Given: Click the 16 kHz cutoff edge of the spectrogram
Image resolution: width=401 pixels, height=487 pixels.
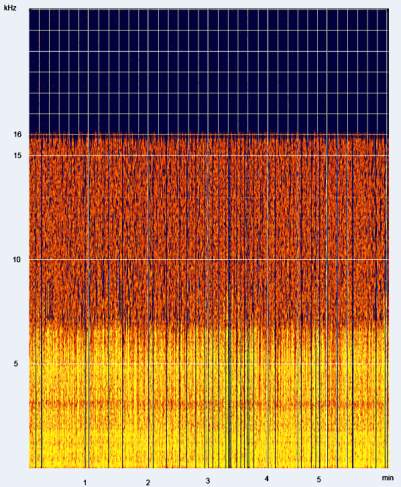Looking at the screenshot, I should (x=209, y=135).
